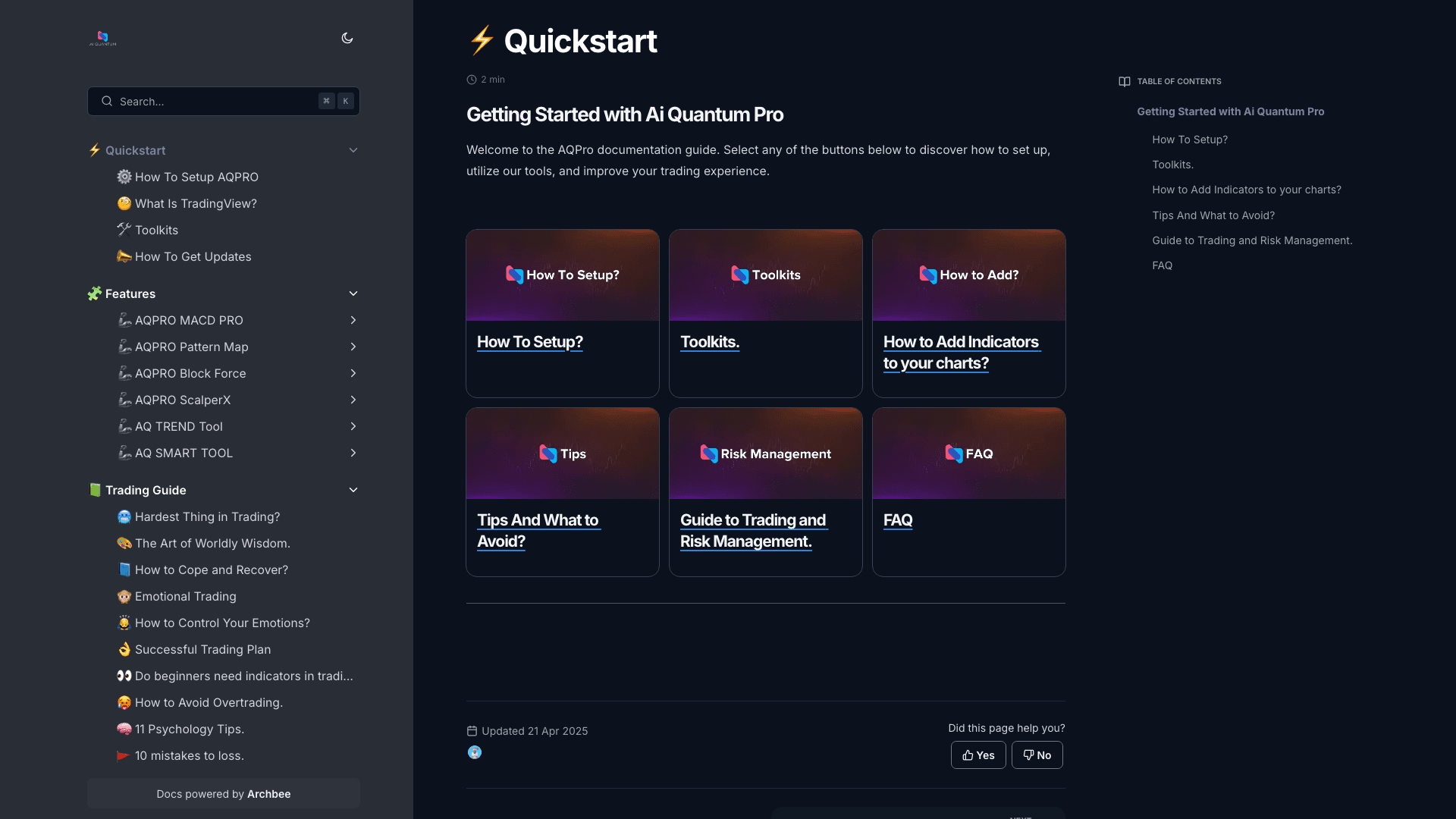Click the clock icon showing reading time
The height and width of the screenshot is (819, 1456).
pyautogui.click(x=472, y=79)
